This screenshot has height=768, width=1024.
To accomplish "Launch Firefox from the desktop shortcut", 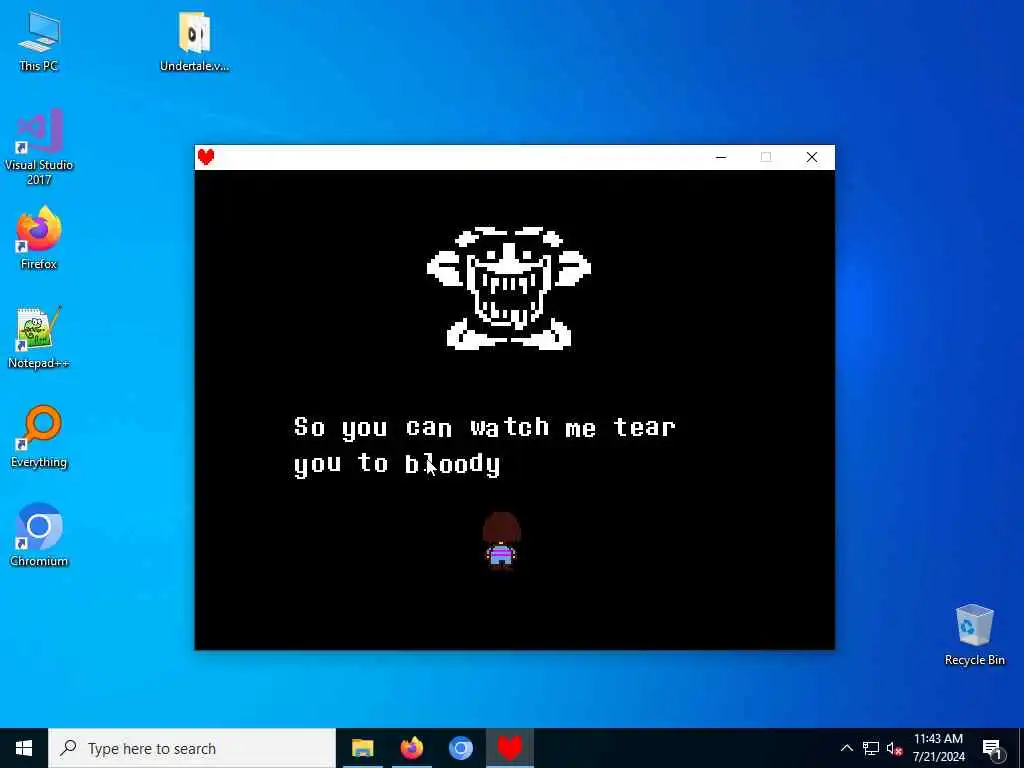I will [x=39, y=238].
